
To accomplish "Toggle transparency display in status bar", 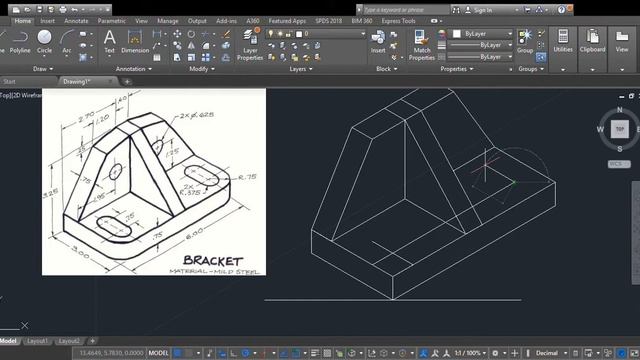I will point(327,353).
